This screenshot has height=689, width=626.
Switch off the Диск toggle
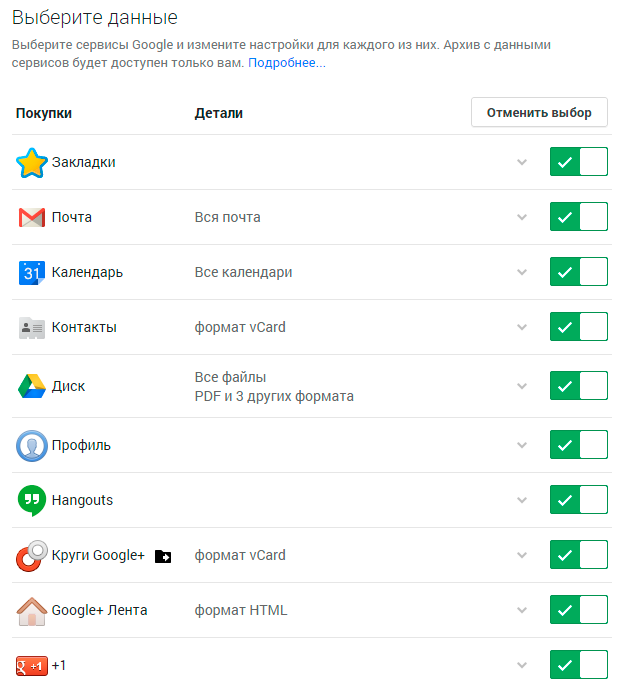pyautogui.click(x=579, y=386)
